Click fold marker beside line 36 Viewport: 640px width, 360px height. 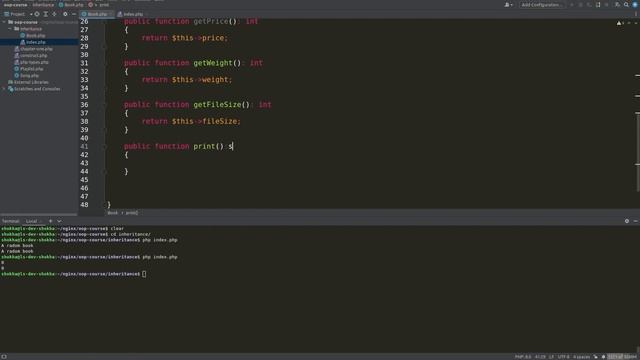click(x=105, y=105)
